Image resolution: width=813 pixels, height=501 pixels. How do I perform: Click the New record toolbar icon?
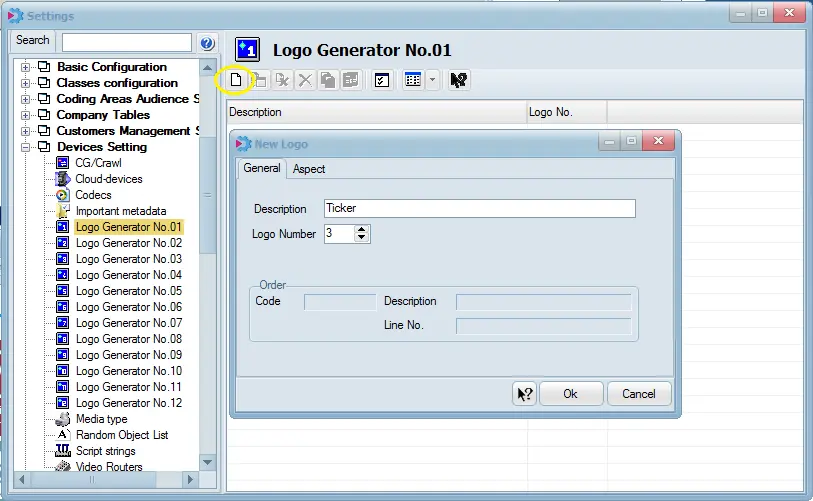[x=236, y=80]
